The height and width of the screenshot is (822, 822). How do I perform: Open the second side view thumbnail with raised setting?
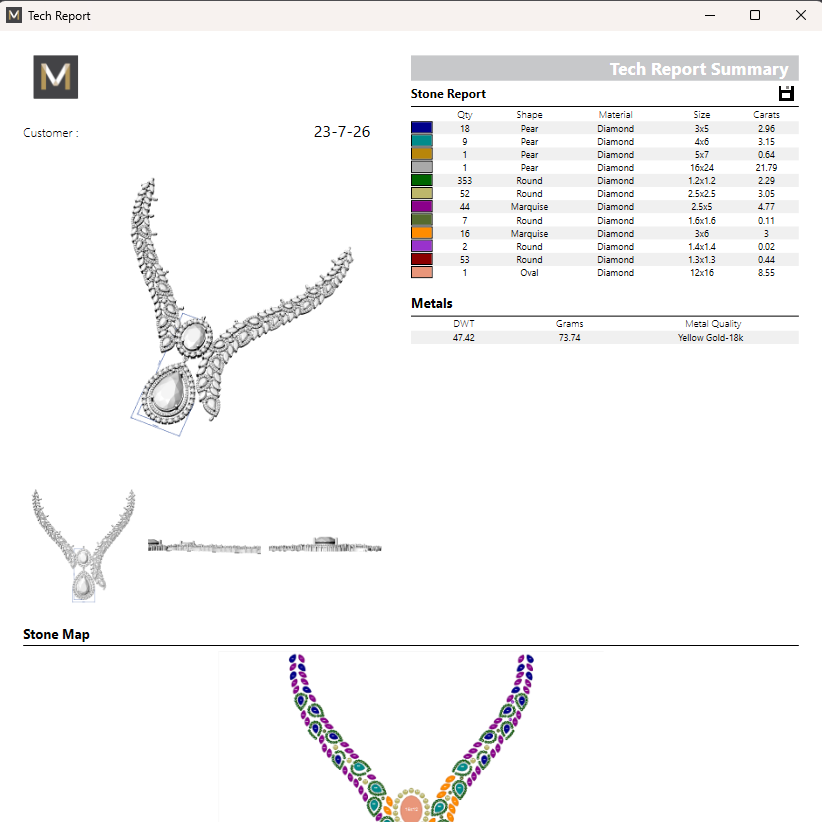click(x=325, y=545)
